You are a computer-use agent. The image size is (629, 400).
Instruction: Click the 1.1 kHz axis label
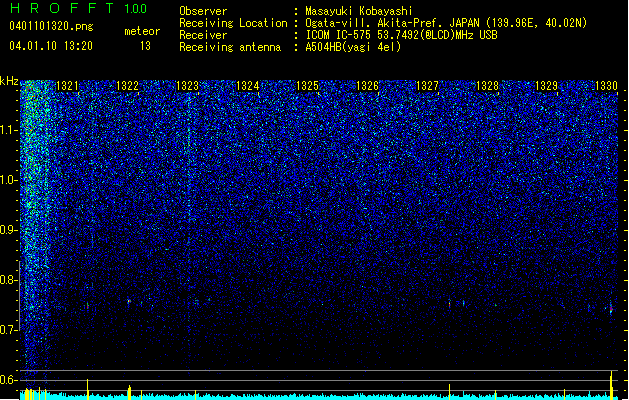pos(9,130)
